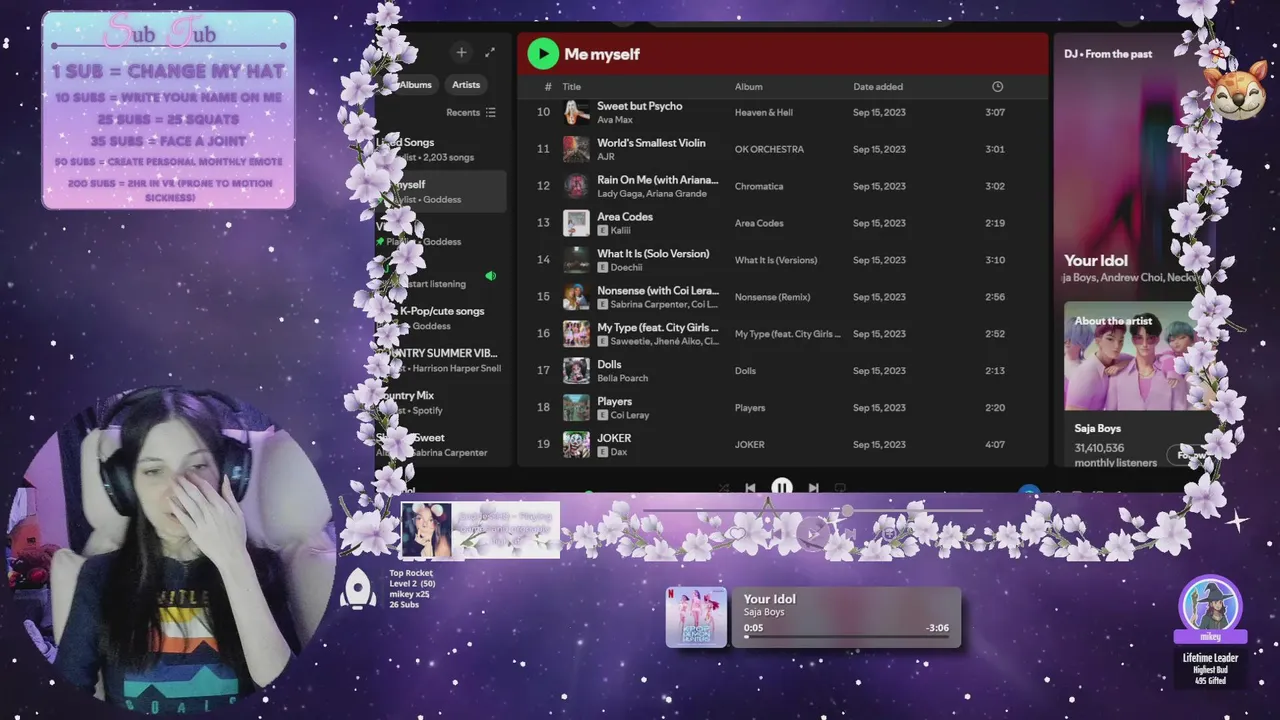Click the Top Rocket icon overlay
The height and width of the screenshot is (720, 1280).
click(358, 589)
